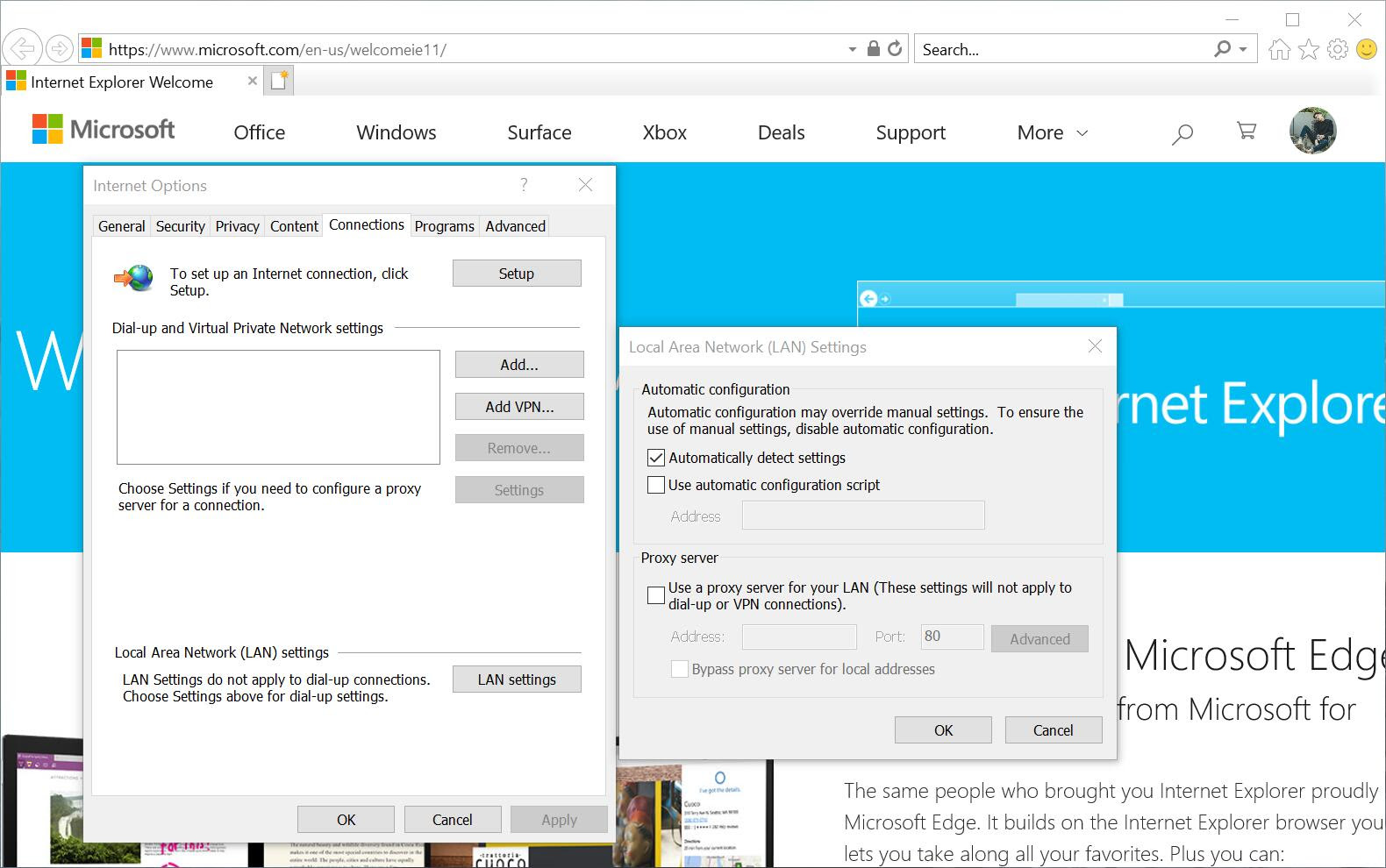Cancel the LAN Settings dialog
Image resolution: width=1386 pixels, height=868 pixels.
click(1053, 730)
